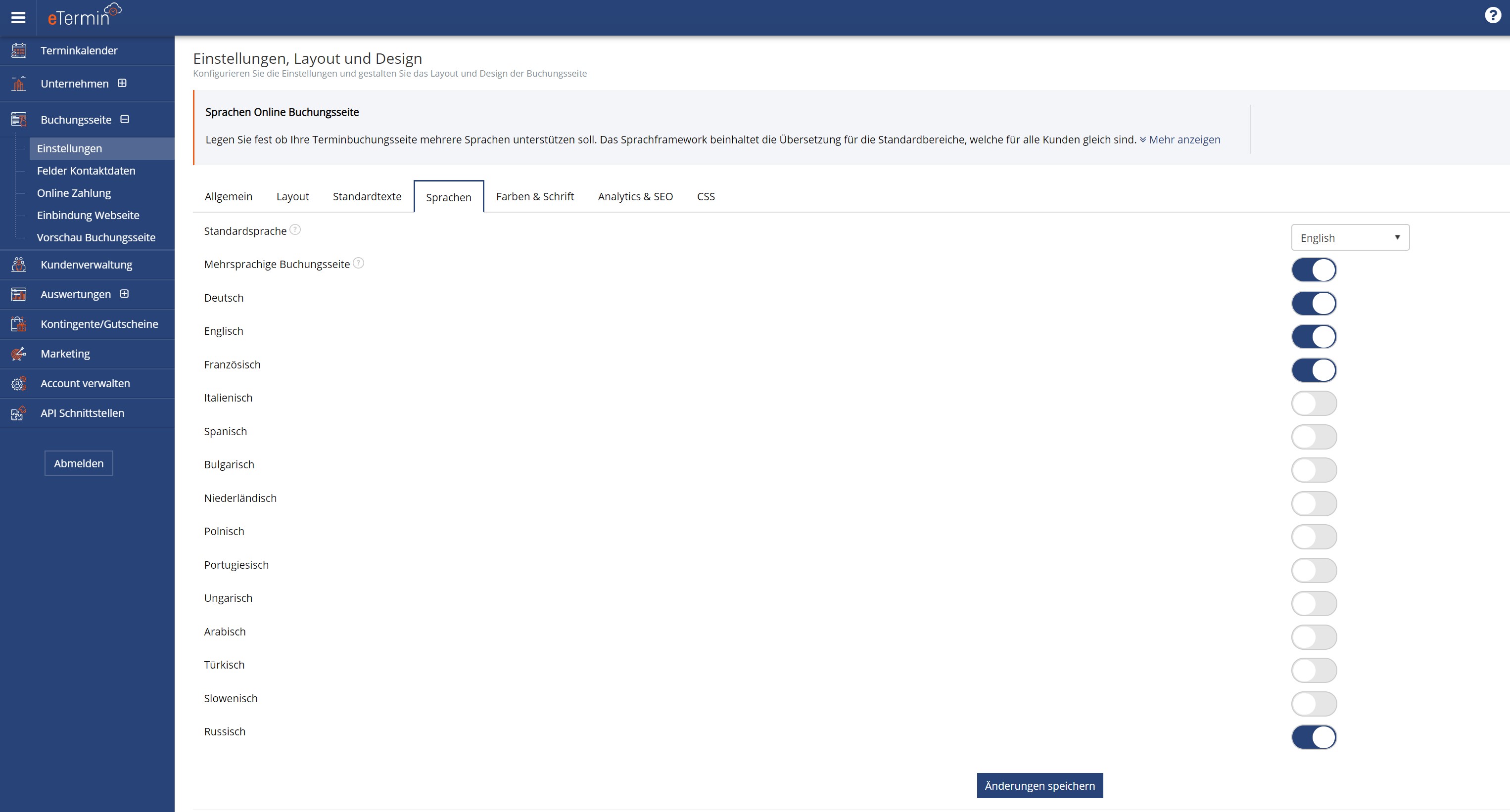Disable the Englisch language toggle
This screenshot has width=1510, height=812.
click(x=1314, y=337)
